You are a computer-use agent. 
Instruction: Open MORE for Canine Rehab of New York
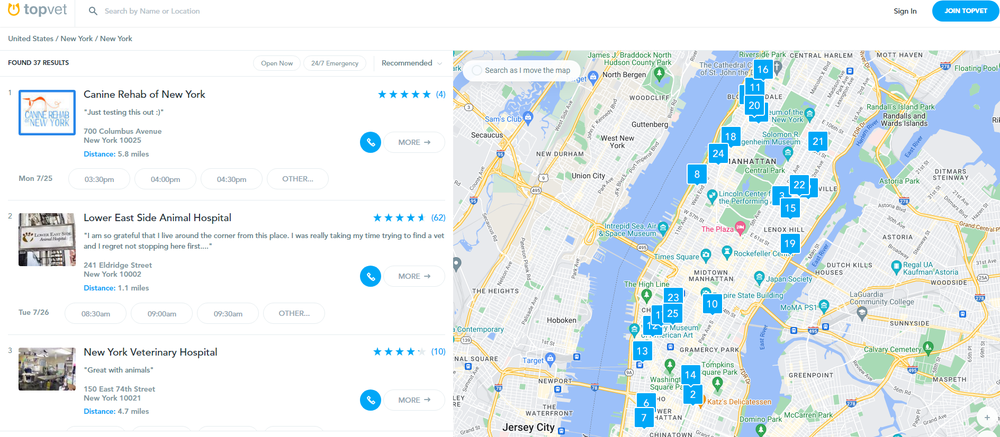coord(414,142)
